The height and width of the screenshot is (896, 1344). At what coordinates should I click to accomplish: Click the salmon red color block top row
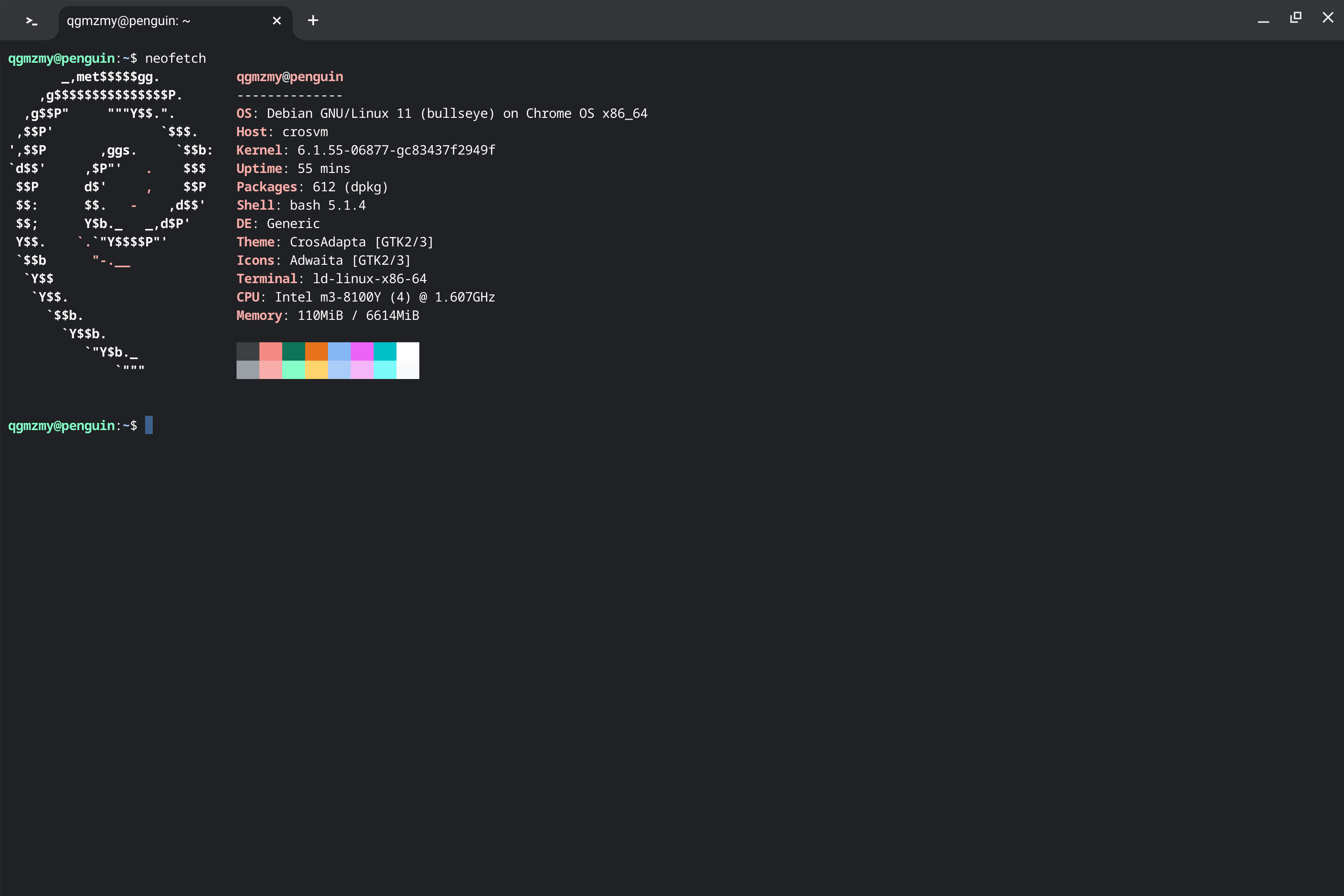[x=271, y=351]
